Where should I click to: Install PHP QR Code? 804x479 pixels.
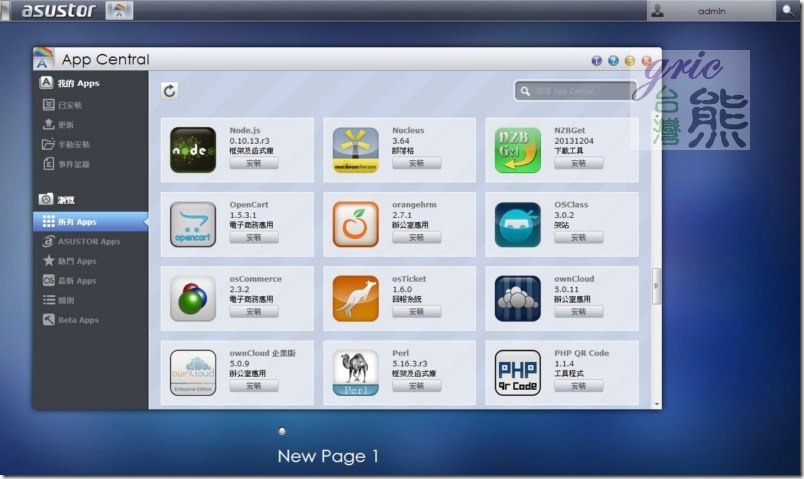point(578,386)
